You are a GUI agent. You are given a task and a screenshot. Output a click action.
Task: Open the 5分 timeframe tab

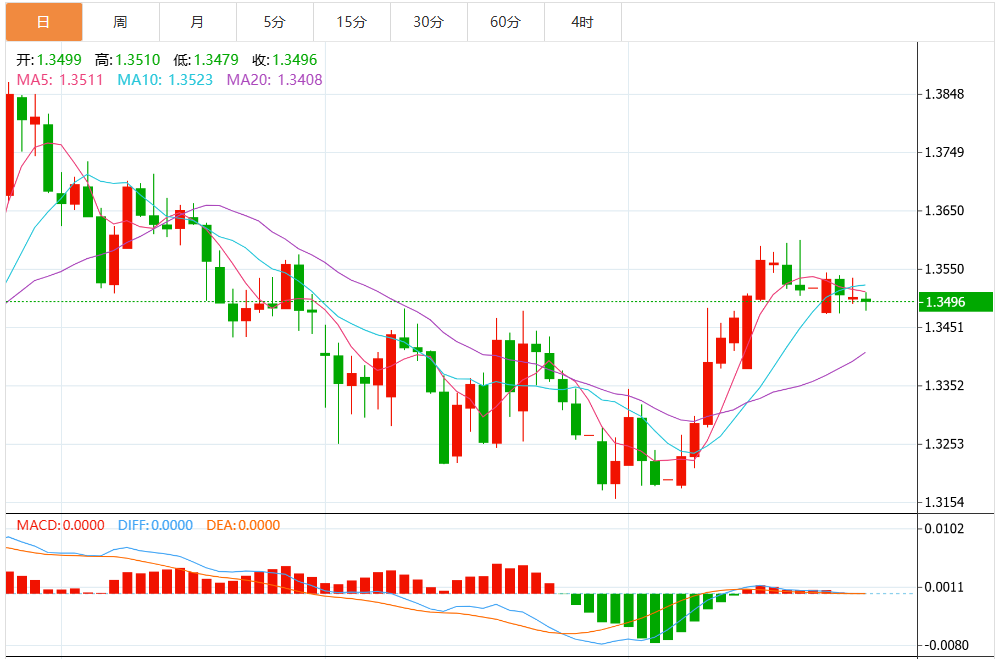pos(275,22)
